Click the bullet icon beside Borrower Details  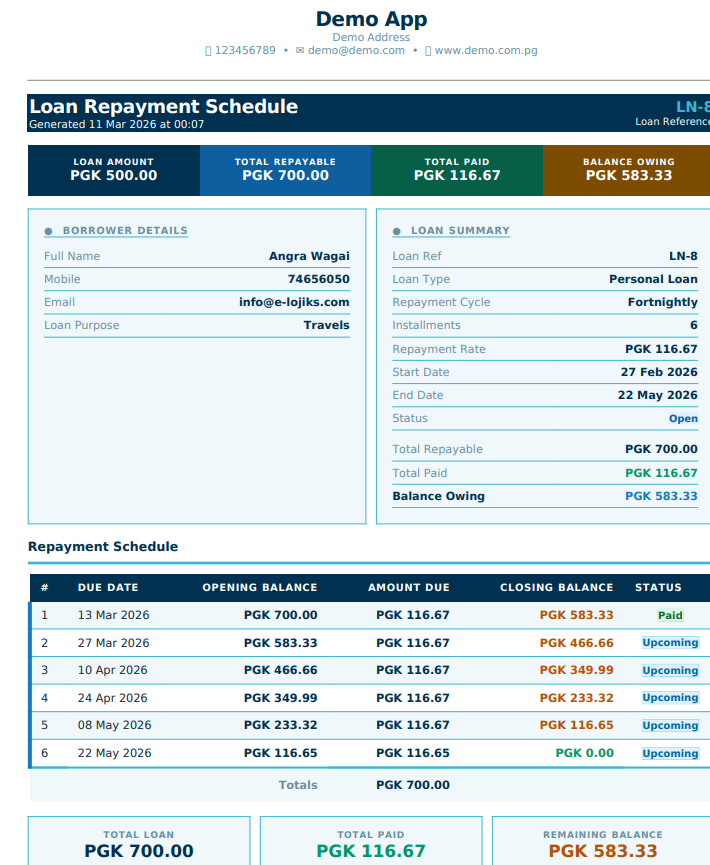pyautogui.click(x=49, y=232)
